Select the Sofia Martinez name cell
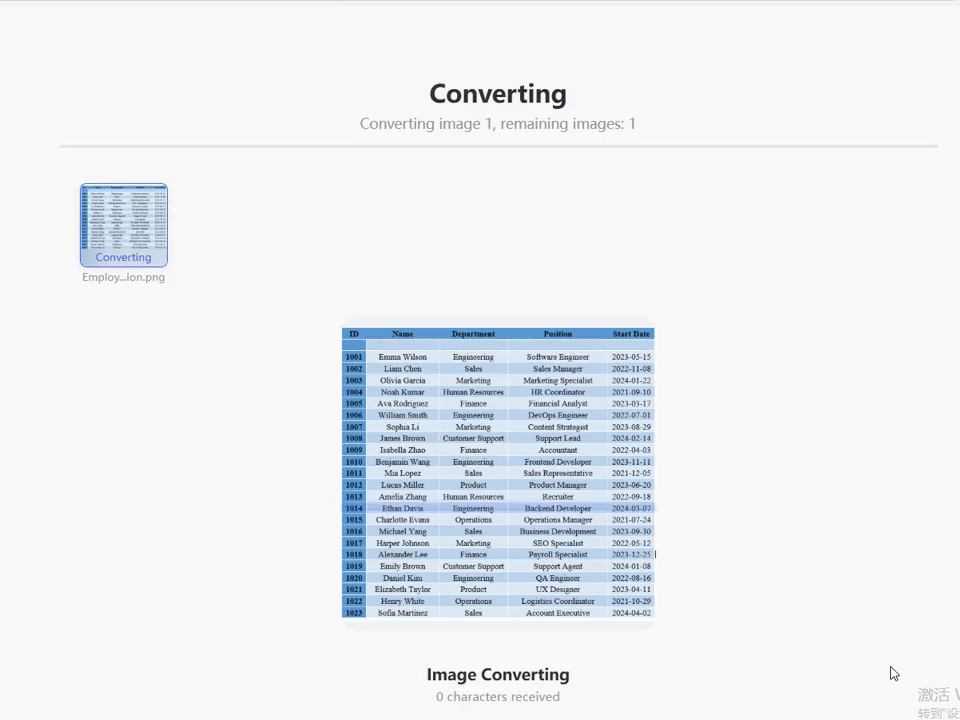Viewport: 960px width, 720px height. [x=402, y=613]
